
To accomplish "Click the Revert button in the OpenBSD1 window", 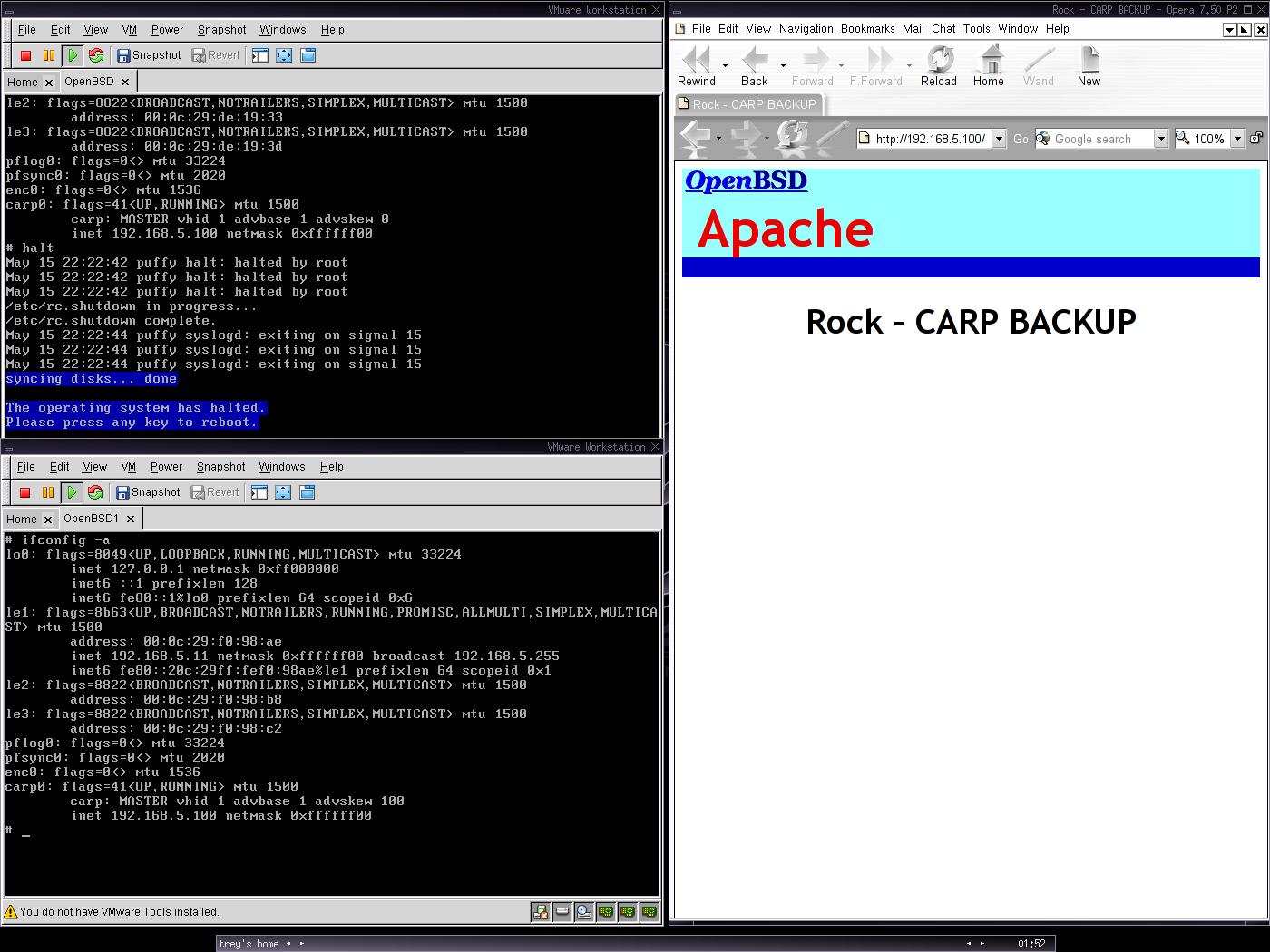I will 215,492.
